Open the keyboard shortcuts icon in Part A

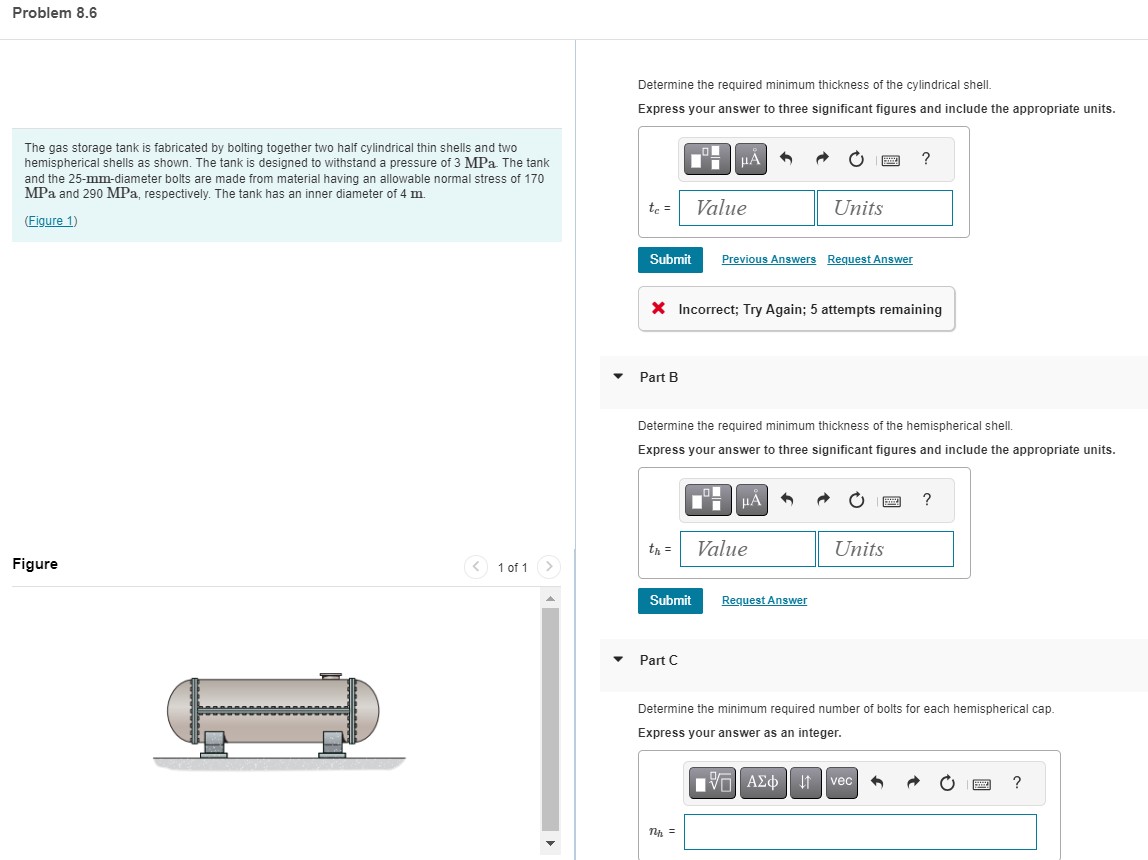891,159
